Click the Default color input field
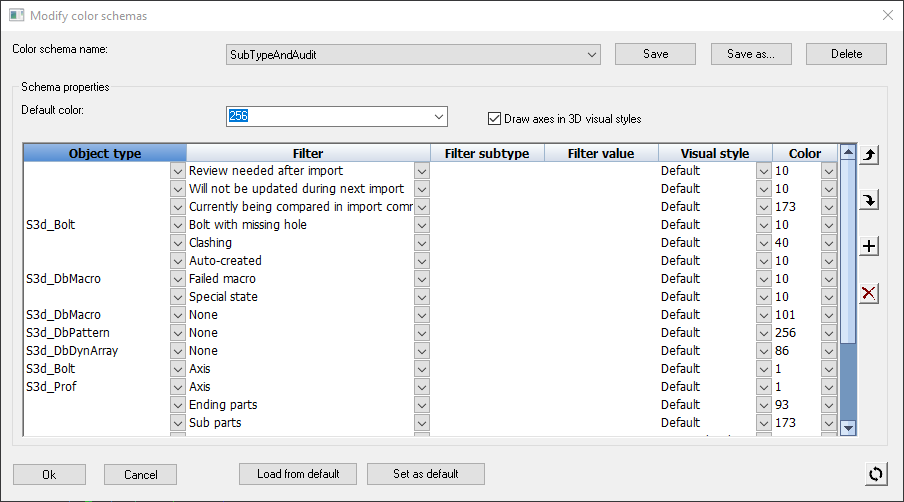 [329, 116]
